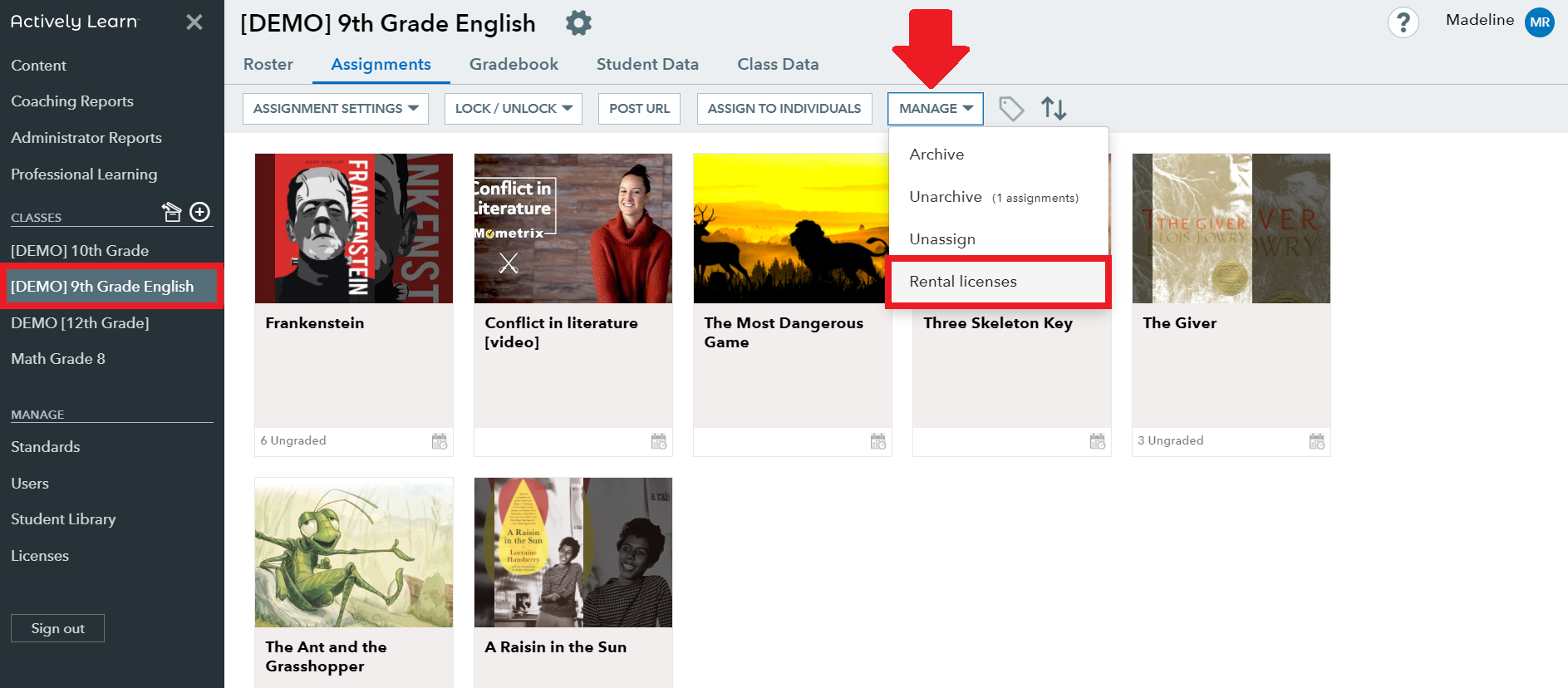
Task: Open the Frankenstein assignment thumbnail
Action: tap(354, 229)
